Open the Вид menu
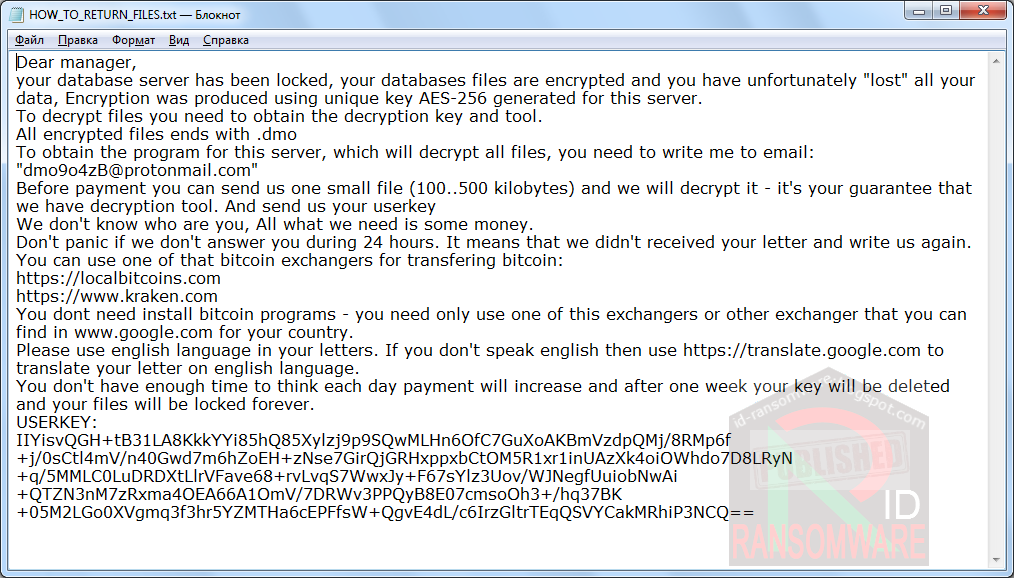 (x=179, y=40)
